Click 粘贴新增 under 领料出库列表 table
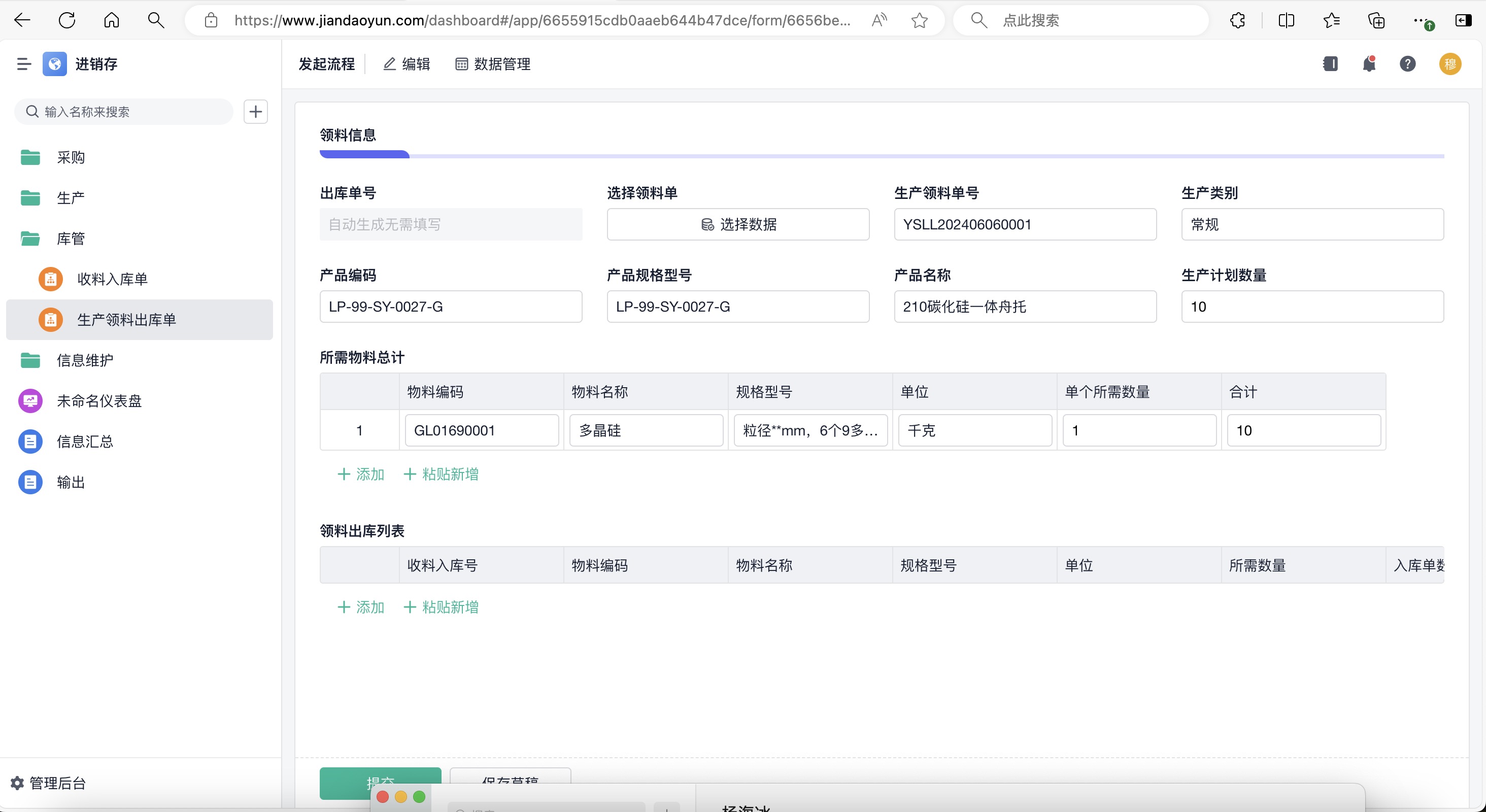Screen dimensions: 1486x812 [441, 606]
